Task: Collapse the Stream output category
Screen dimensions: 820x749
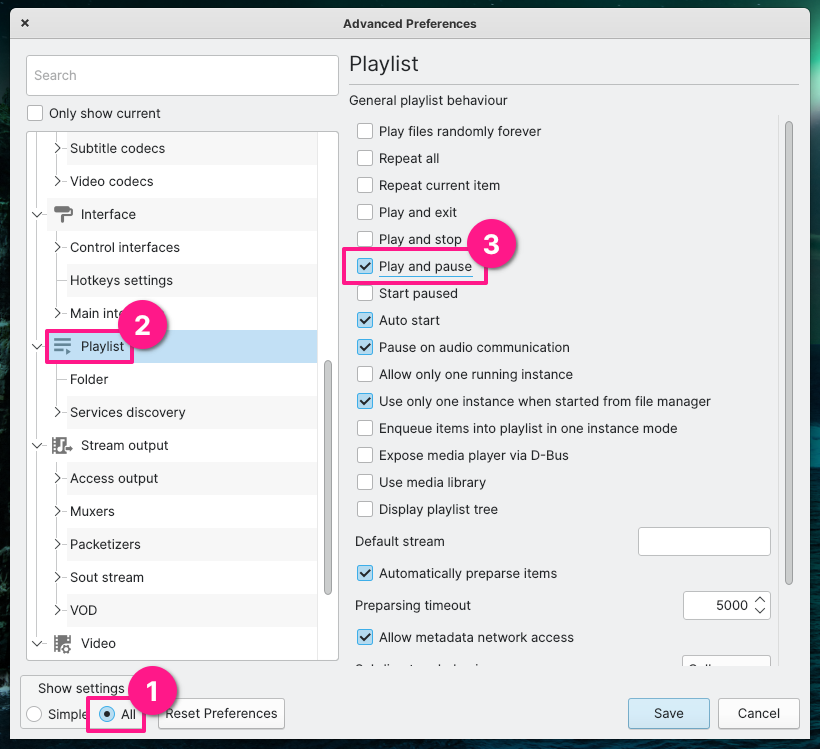Action: [37, 446]
